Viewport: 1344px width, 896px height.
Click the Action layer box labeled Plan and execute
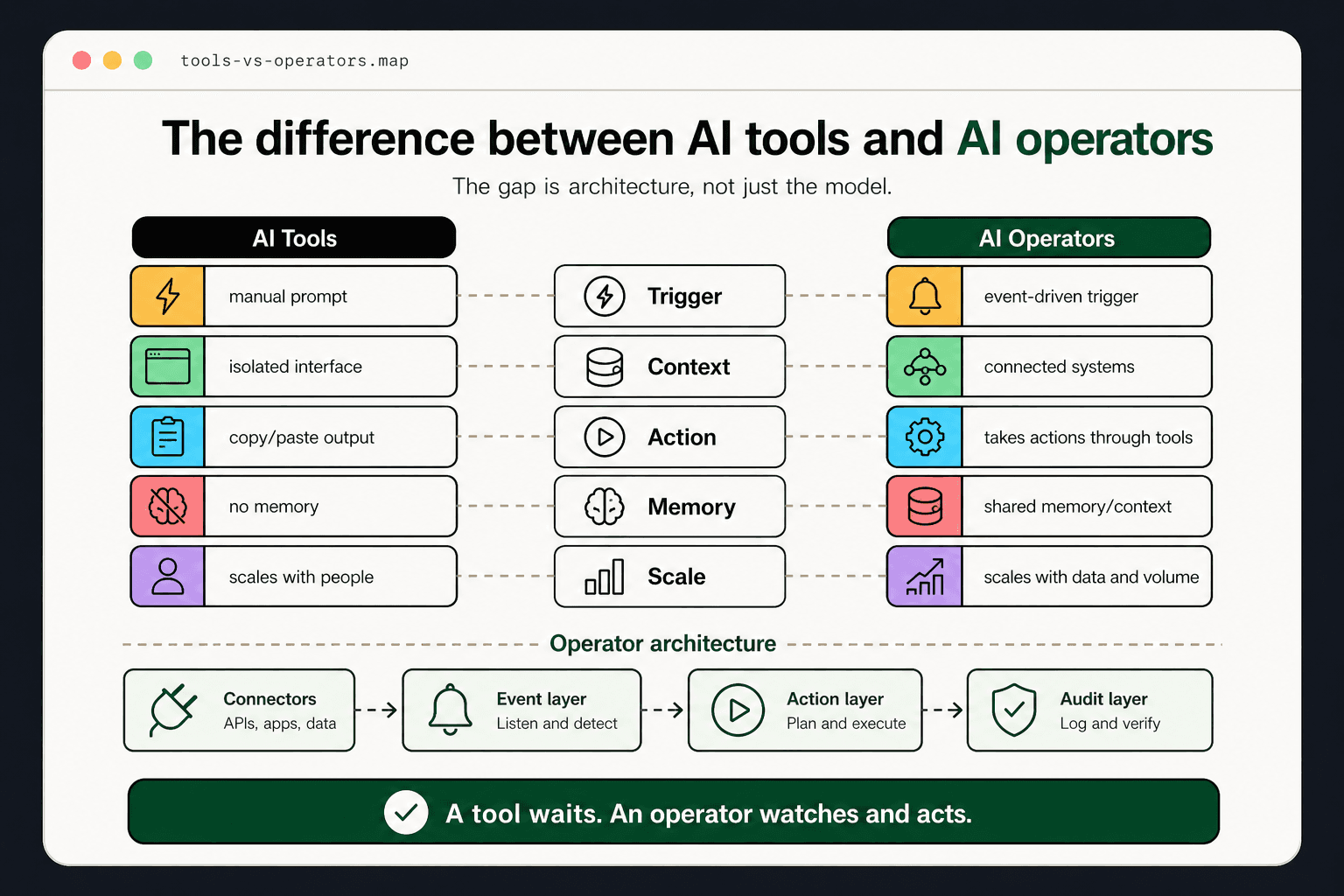click(x=805, y=710)
